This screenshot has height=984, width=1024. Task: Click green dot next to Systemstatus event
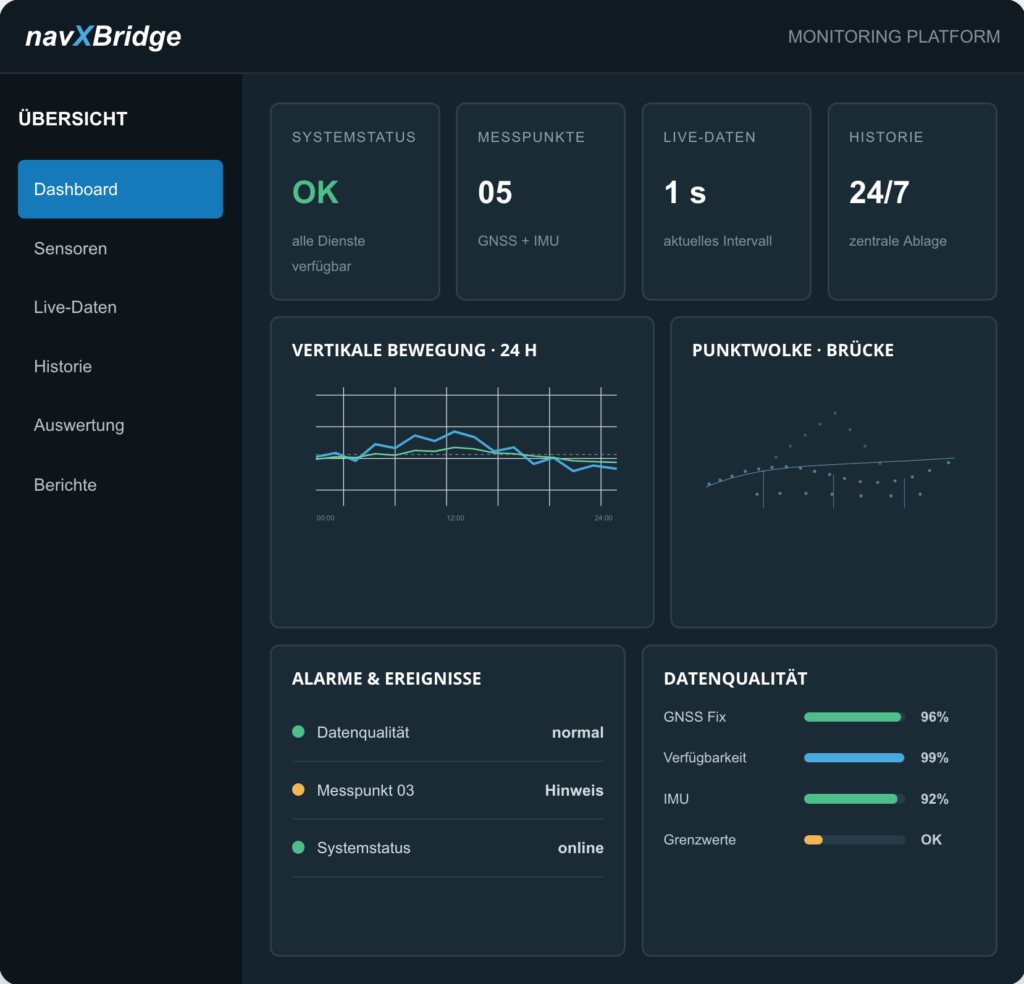[298, 847]
